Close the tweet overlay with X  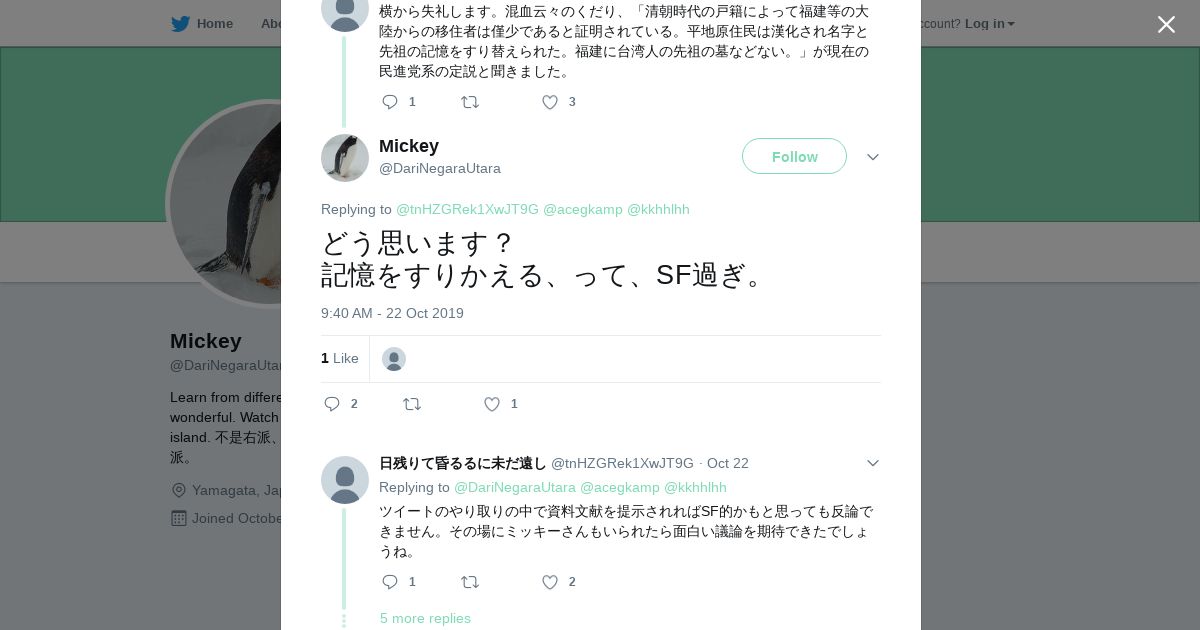(1166, 25)
